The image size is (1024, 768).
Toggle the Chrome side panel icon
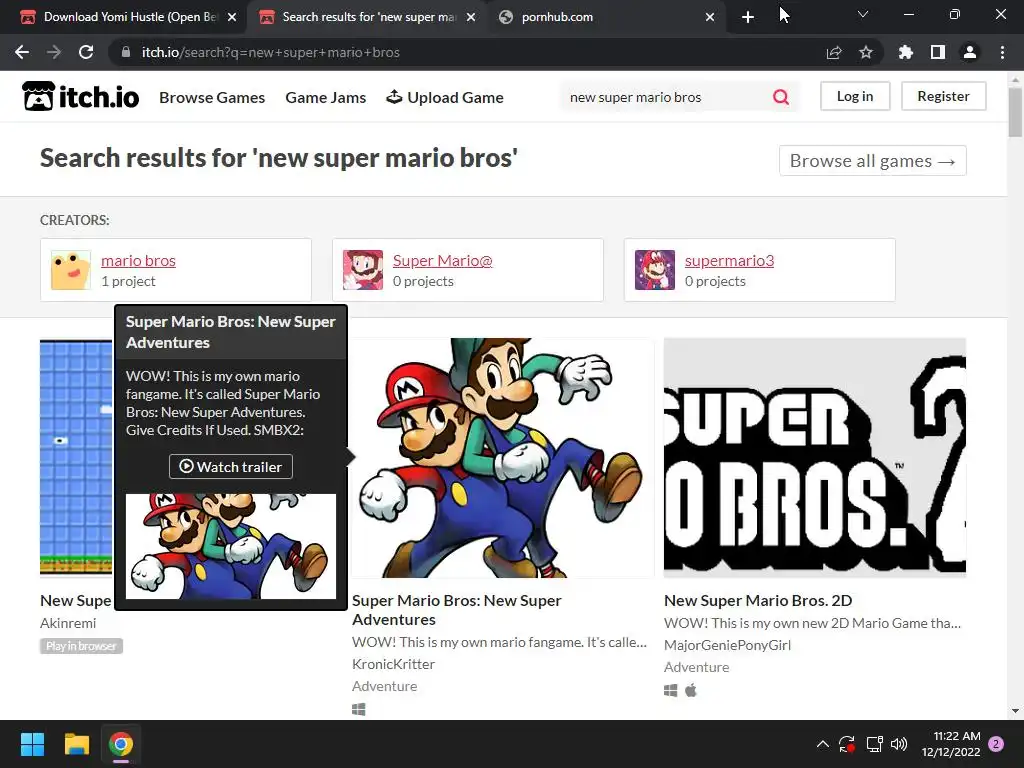[937, 52]
